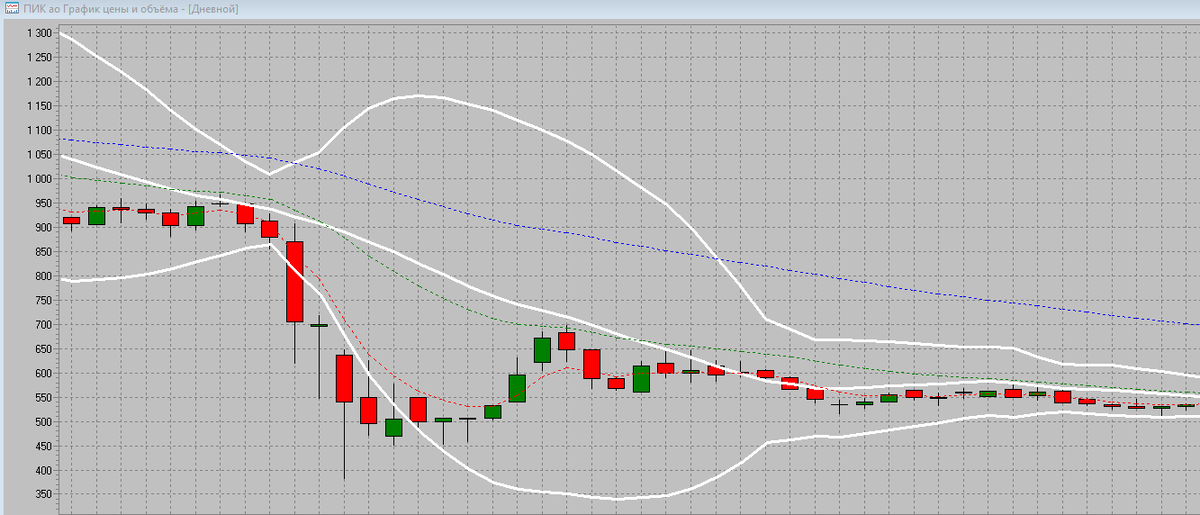Click the chart window icon in title bar
Viewport: 1200px width, 515px height.
point(12,8)
